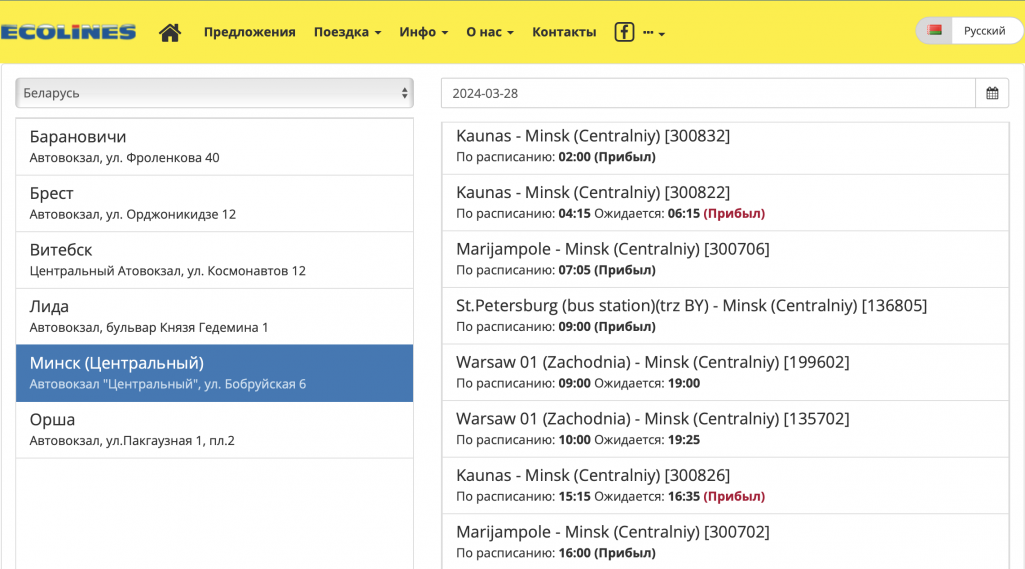Open the calendar date picker icon
This screenshot has height=569, width=1025.
coord(992,93)
